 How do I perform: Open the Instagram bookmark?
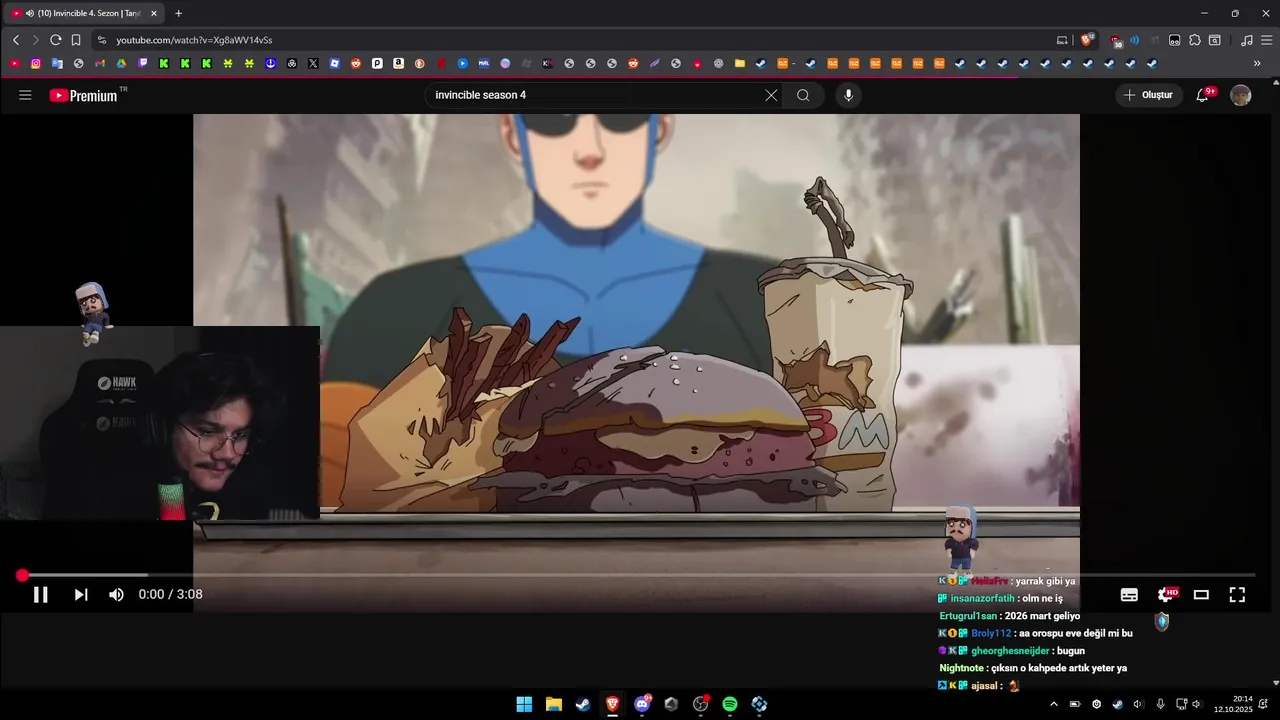(36, 63)
